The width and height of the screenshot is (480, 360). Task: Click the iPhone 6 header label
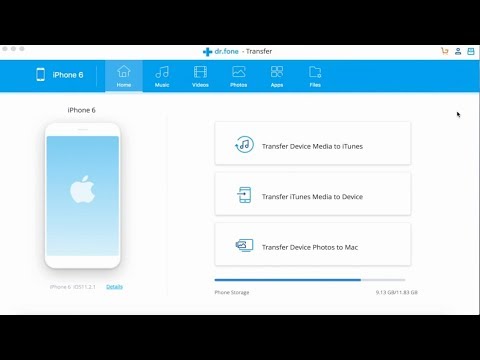68,75
